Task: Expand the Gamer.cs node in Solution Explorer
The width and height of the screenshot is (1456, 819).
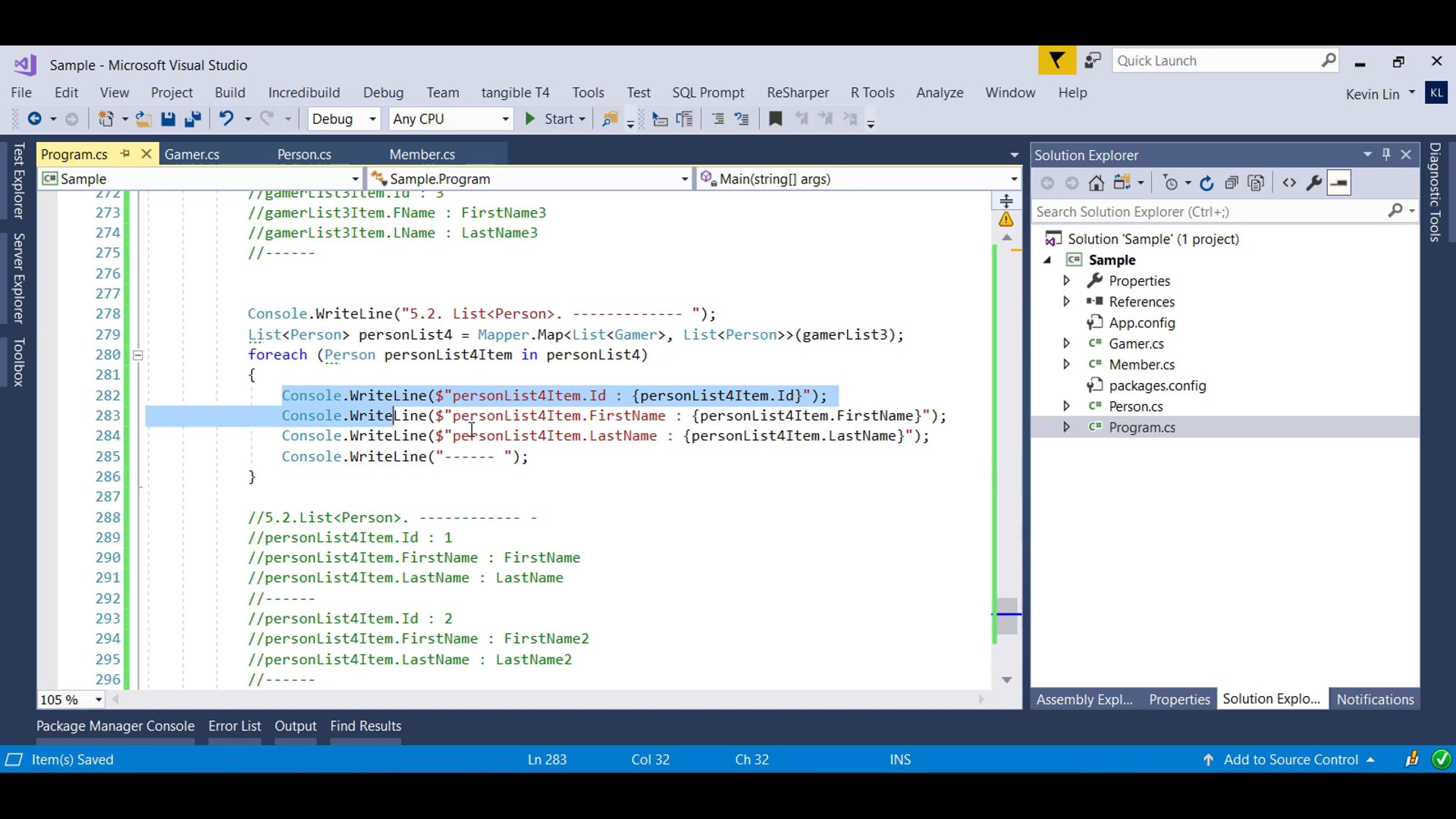Action: [x=1066, y=344]
